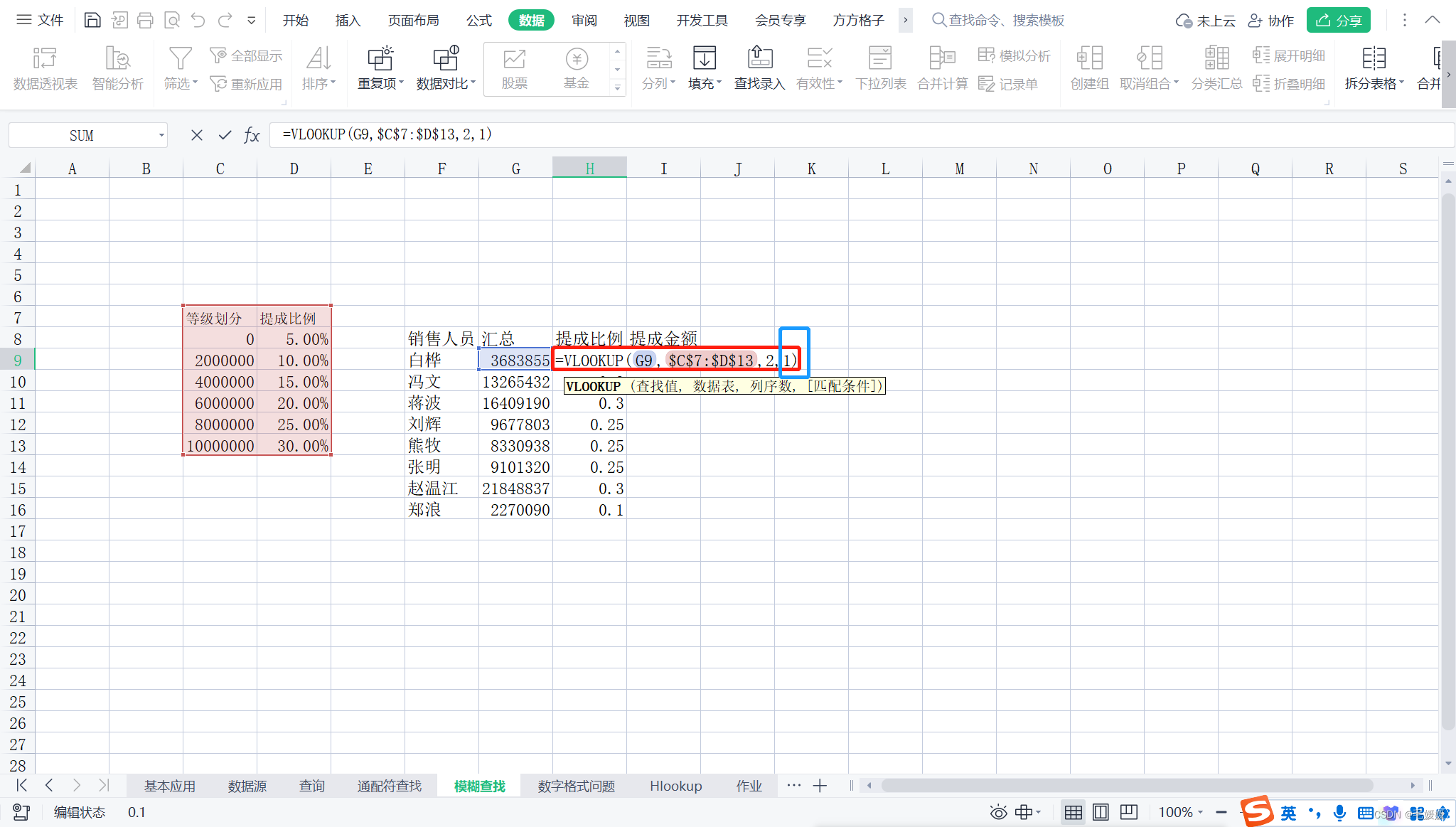
Task: Click Reapply (重新应用)
Action: (x=246, y=84)
